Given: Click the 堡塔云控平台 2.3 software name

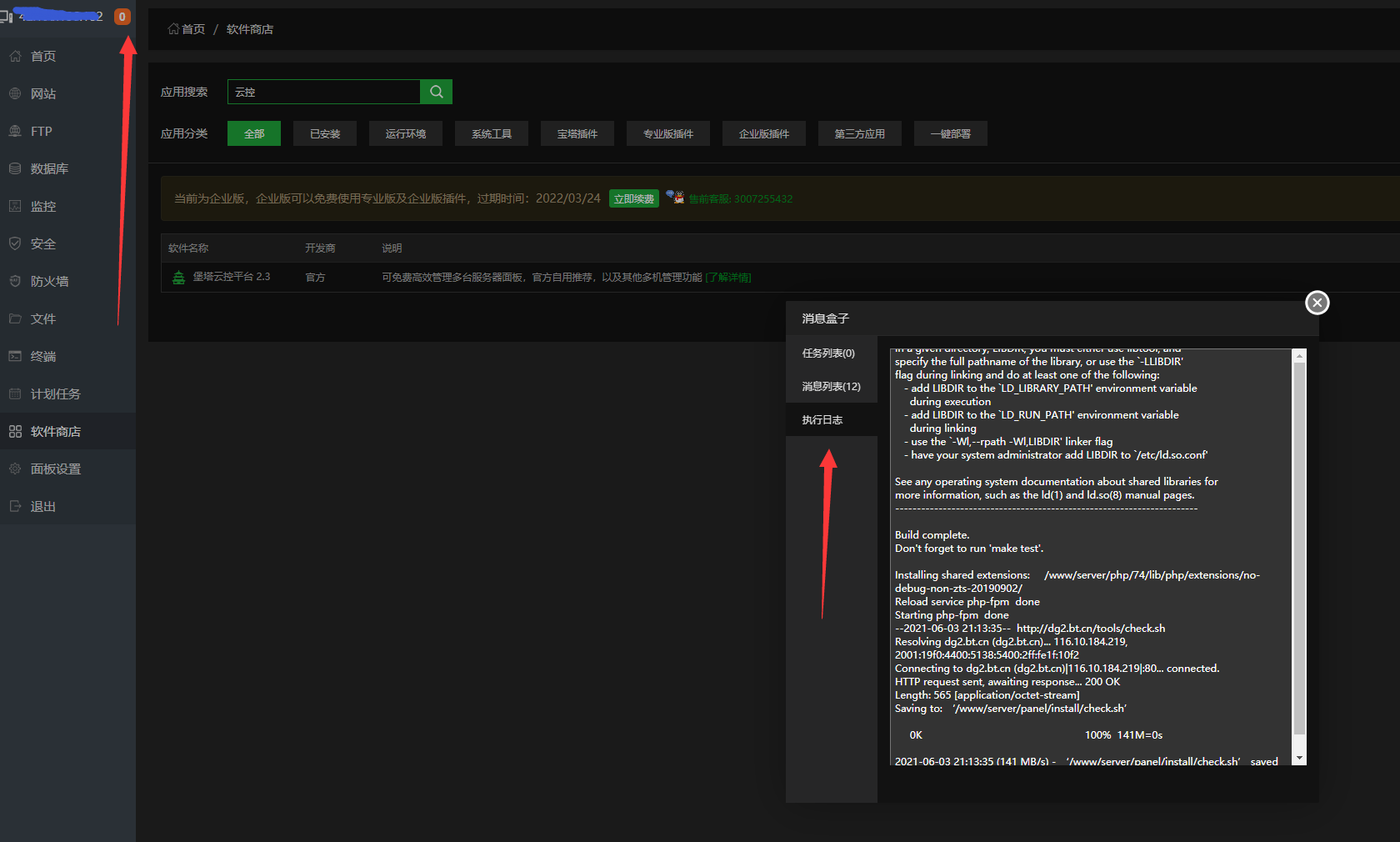Looking at the screenshot, I should 232,277.
